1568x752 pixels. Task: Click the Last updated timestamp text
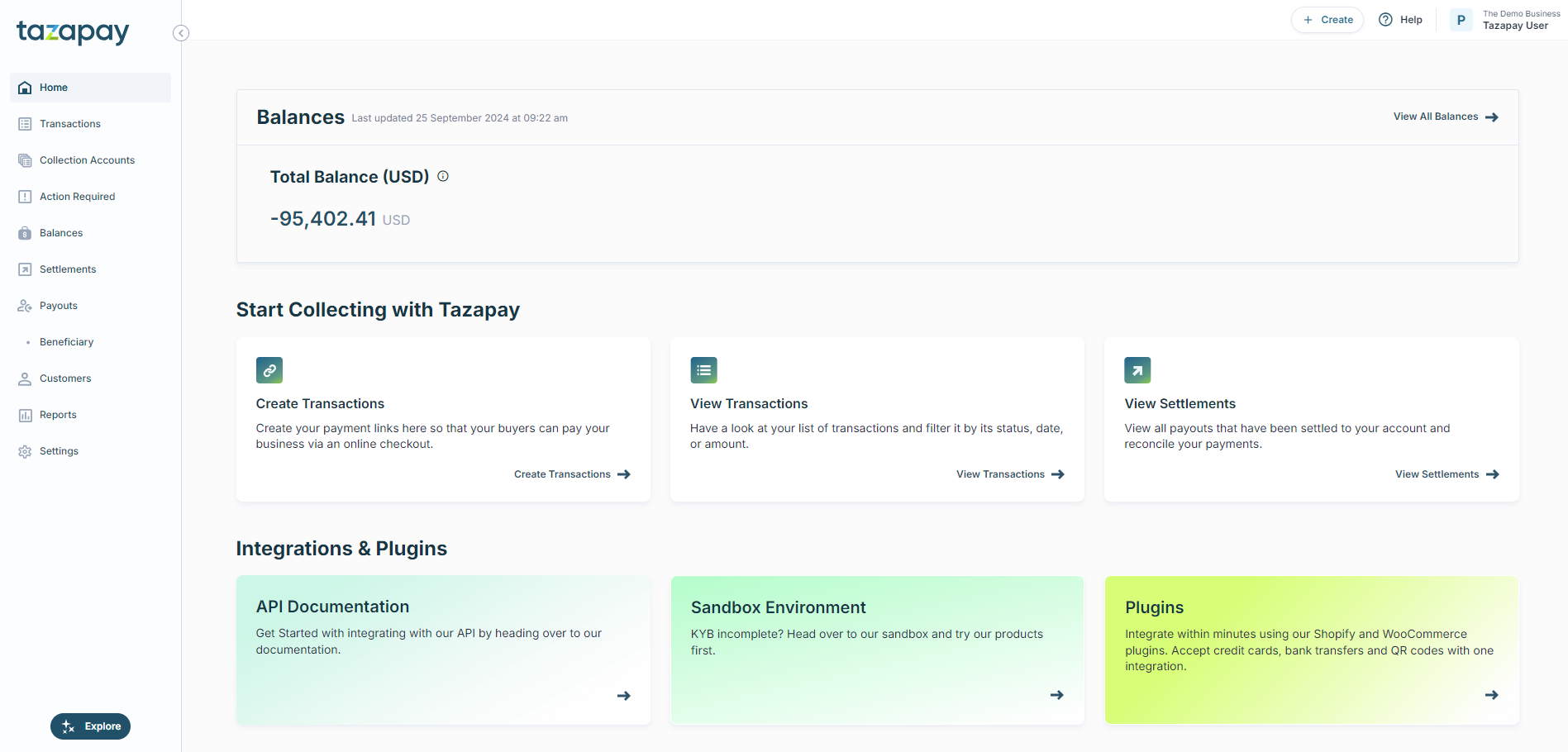[460, 118]
